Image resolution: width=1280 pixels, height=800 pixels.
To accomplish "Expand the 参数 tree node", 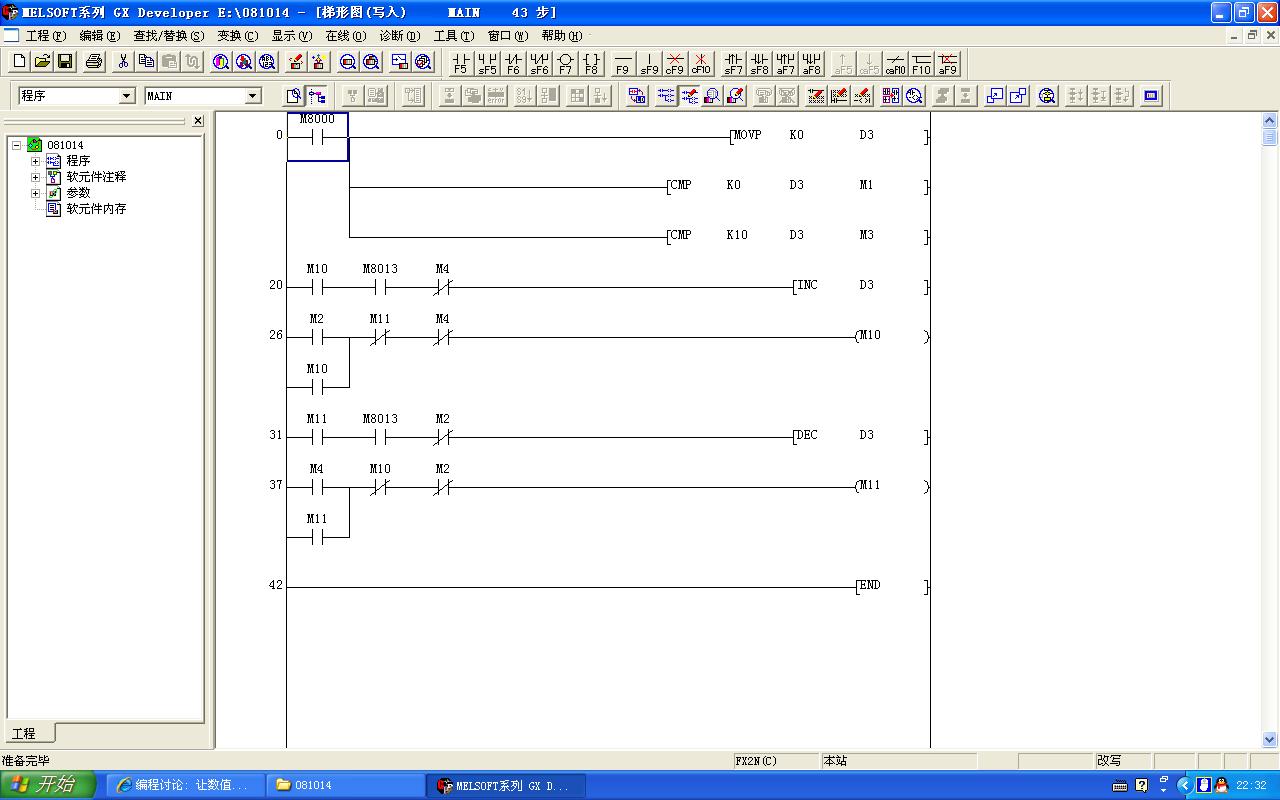I will coord(35,193).
